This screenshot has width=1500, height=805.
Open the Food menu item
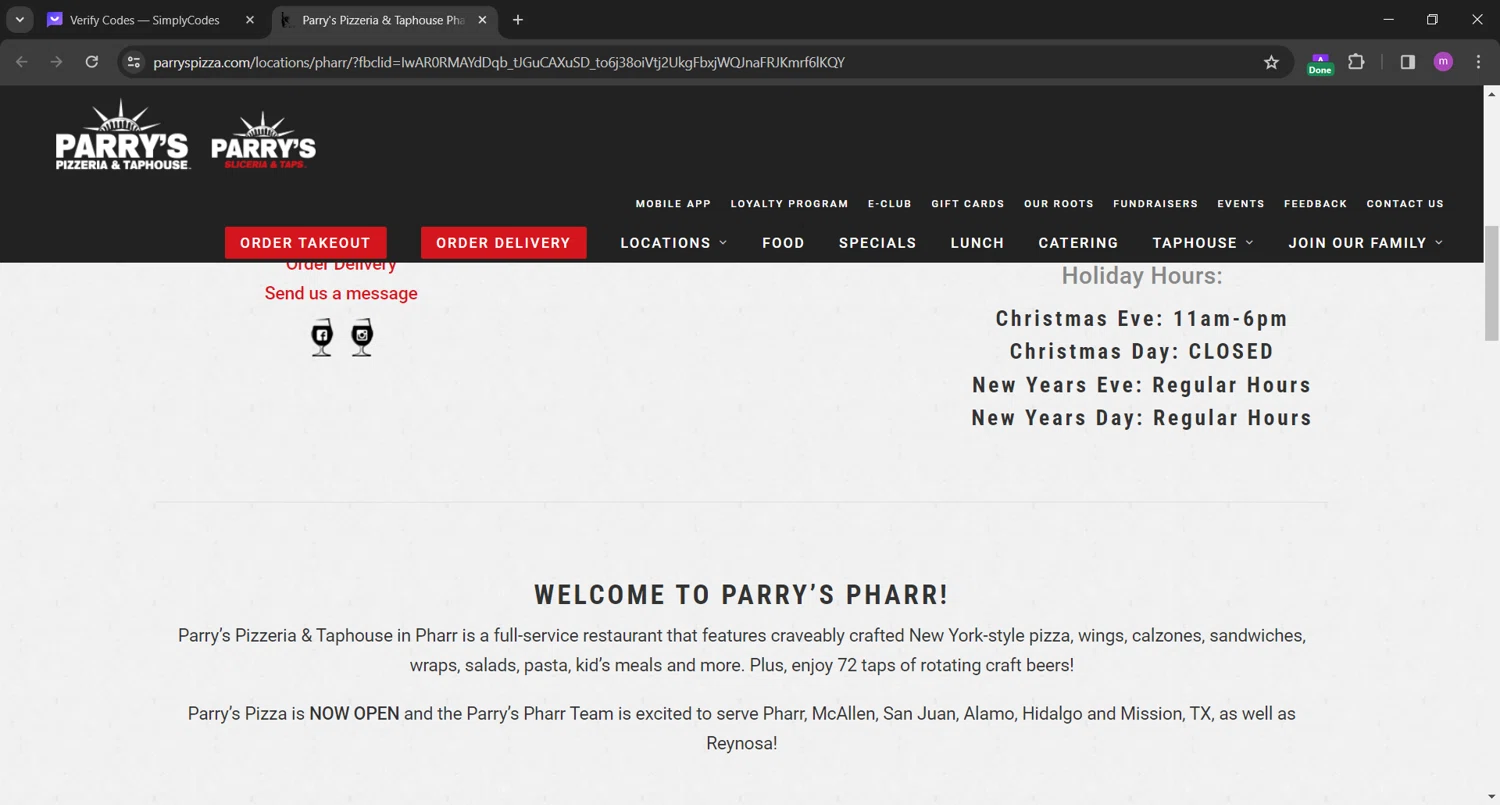click(x=783, y=243)
